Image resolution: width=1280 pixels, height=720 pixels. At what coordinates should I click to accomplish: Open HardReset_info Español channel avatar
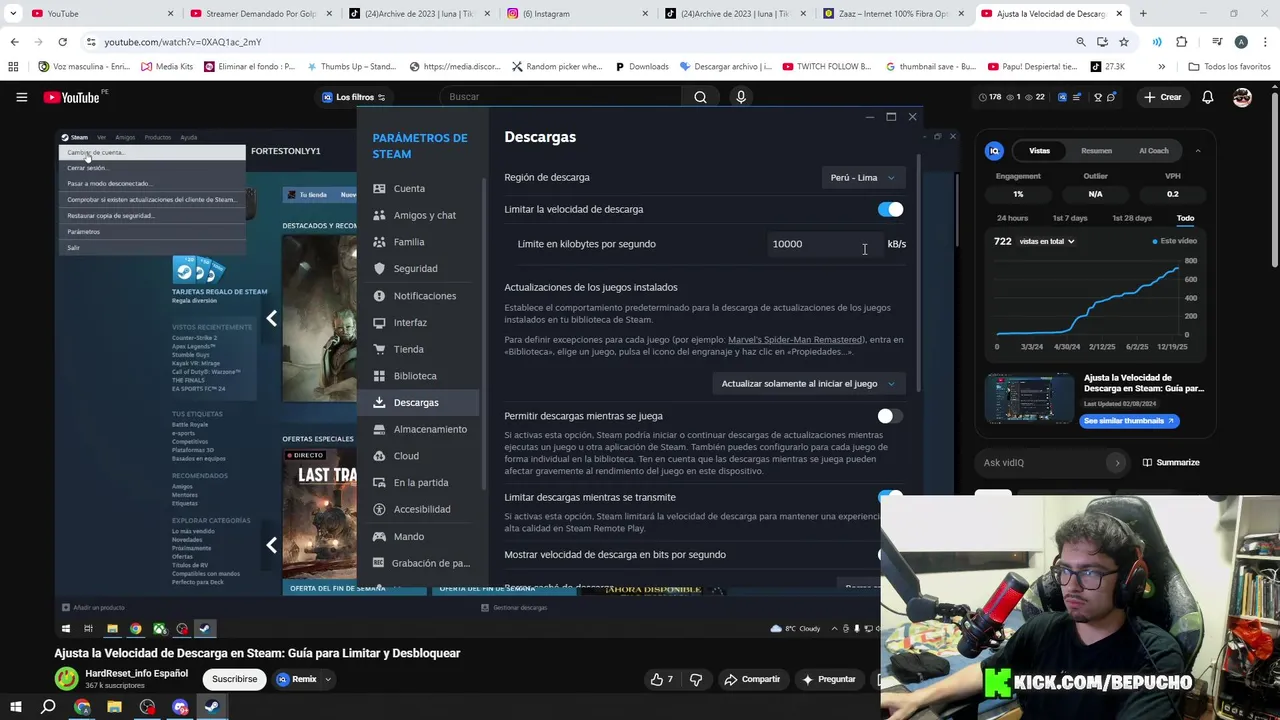pos(66,679)
